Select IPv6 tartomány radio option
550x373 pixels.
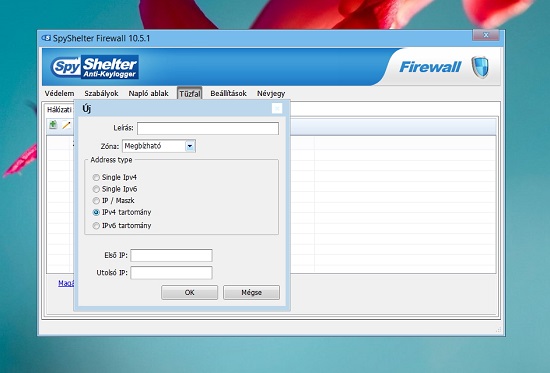click(x=96, y=226)
